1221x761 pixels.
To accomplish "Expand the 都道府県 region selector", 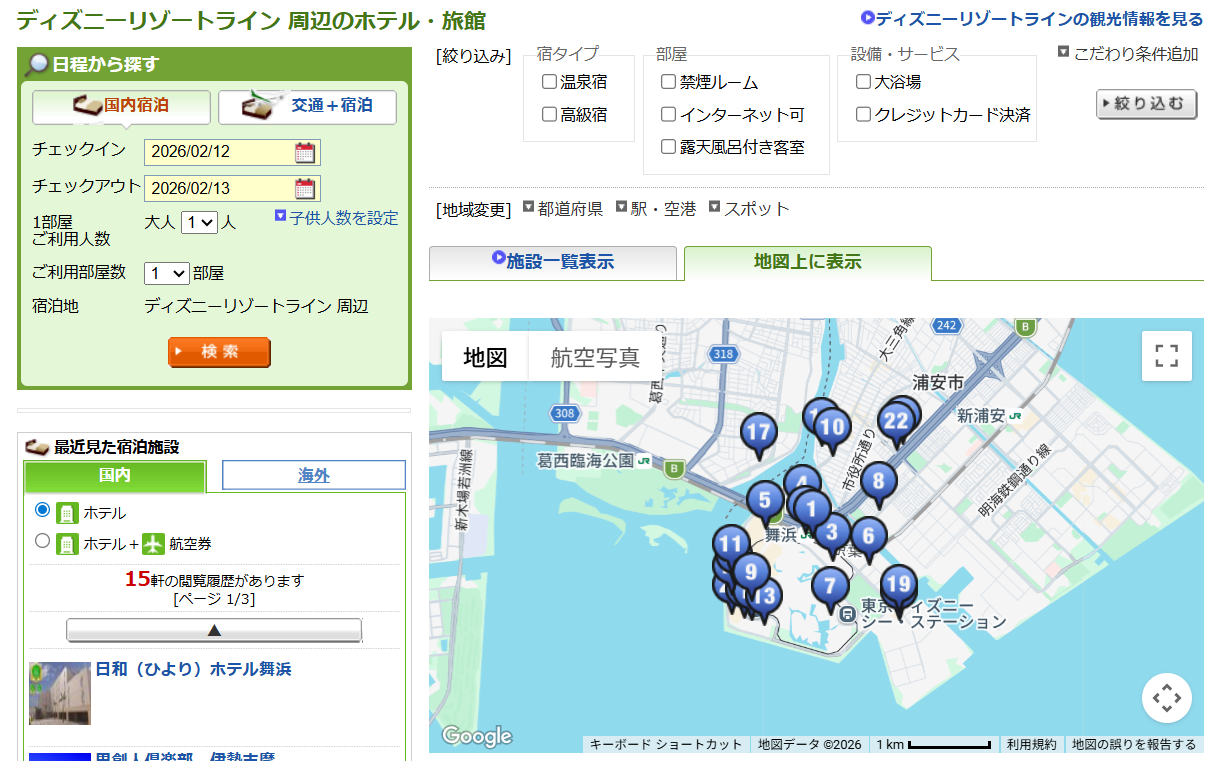I will point(563,209).
